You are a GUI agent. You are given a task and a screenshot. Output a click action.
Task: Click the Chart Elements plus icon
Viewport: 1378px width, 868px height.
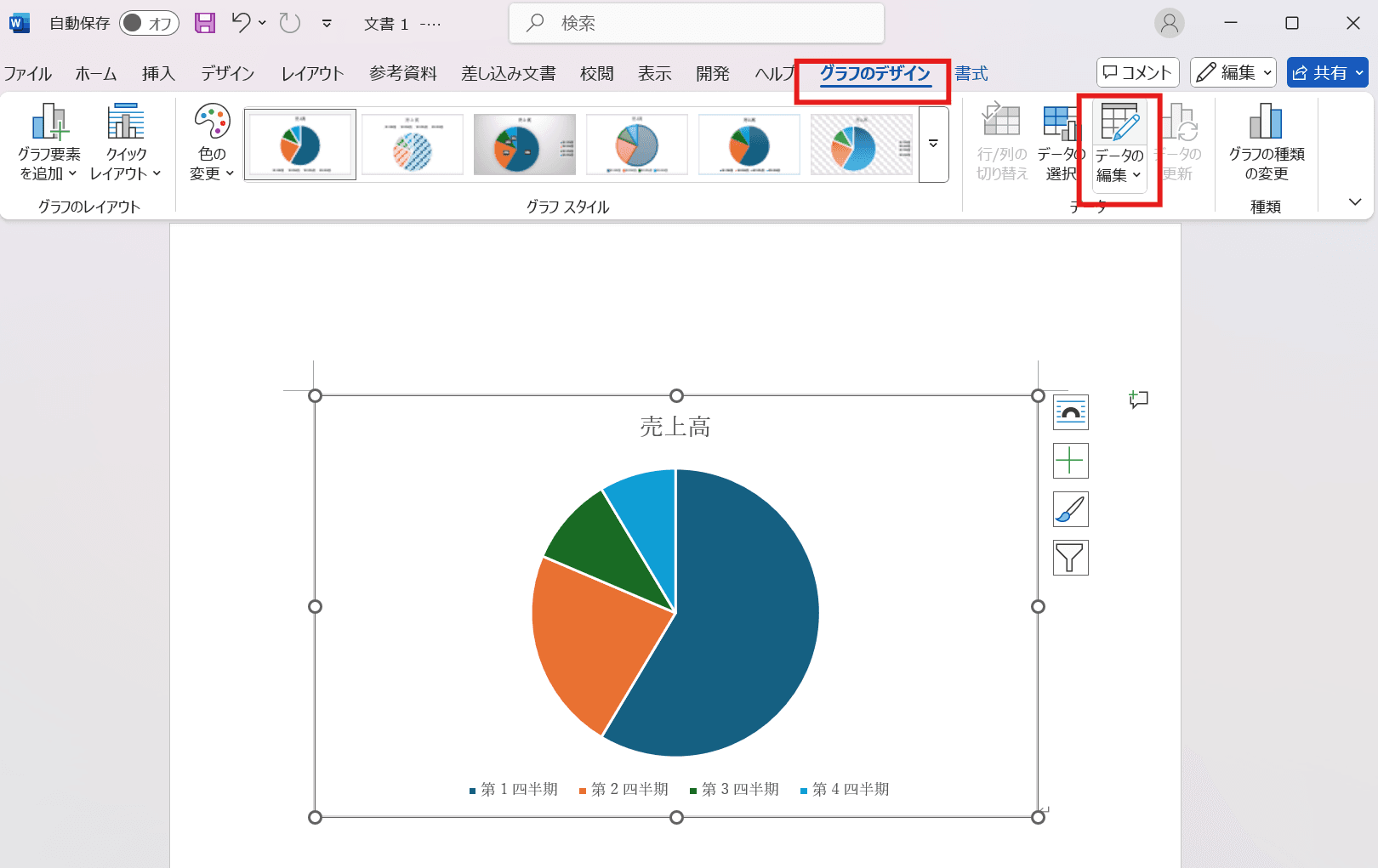click(x=1070, y=462)
